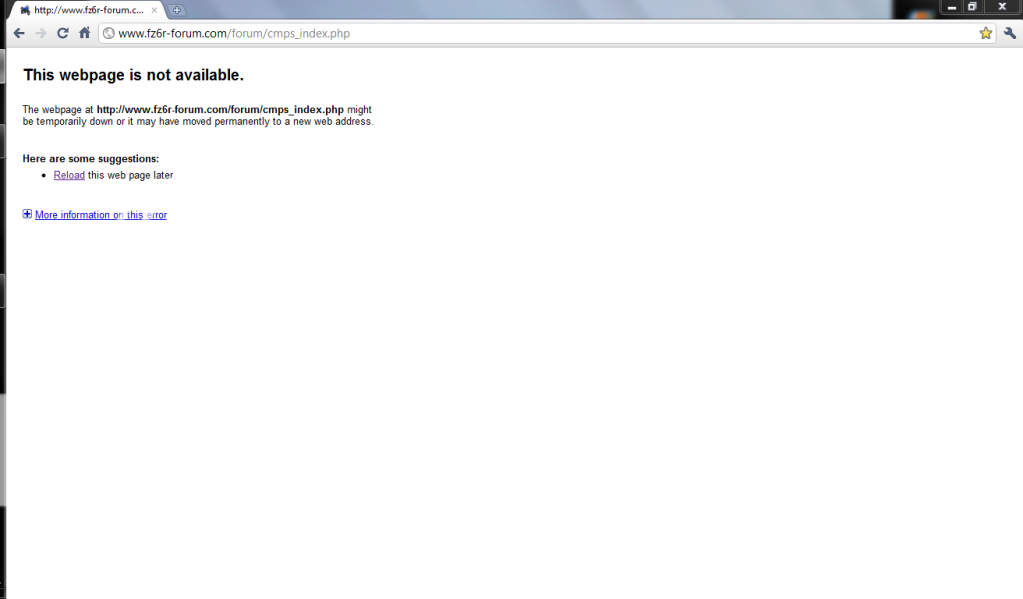Close the browser window
Viewport: 1023px width, 599px height.
[x=1001, y=7]
